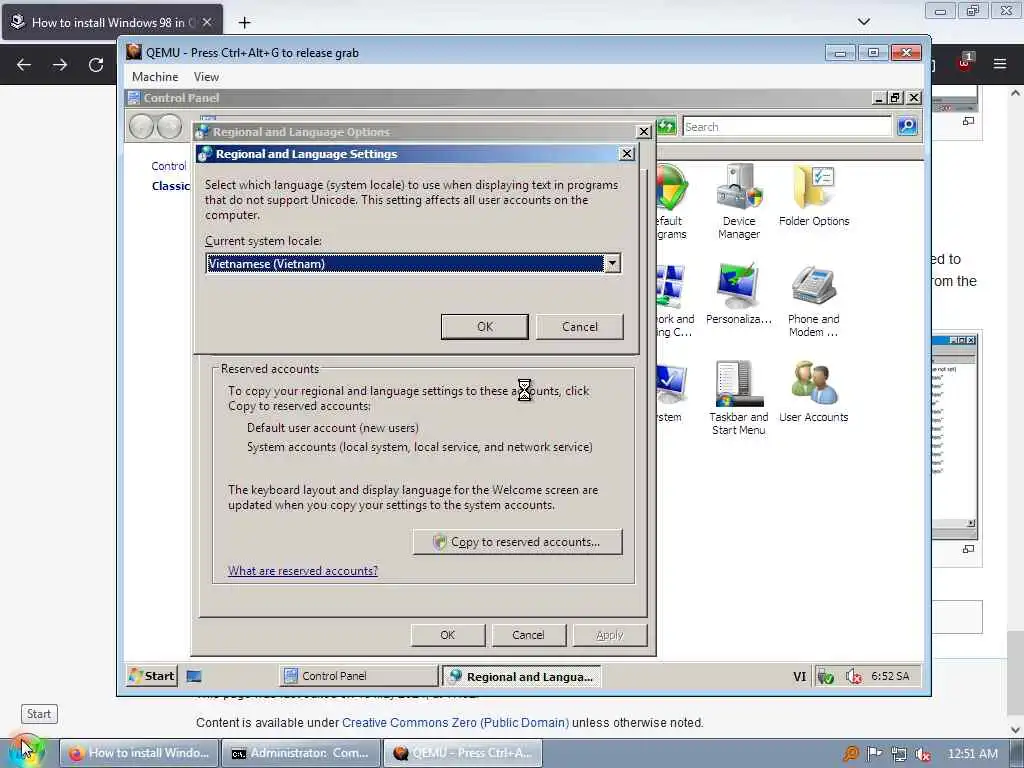The width and height of the screenshot is (1024, 768).
Task: Click the host network tray icon
Action: coord(899,754)
